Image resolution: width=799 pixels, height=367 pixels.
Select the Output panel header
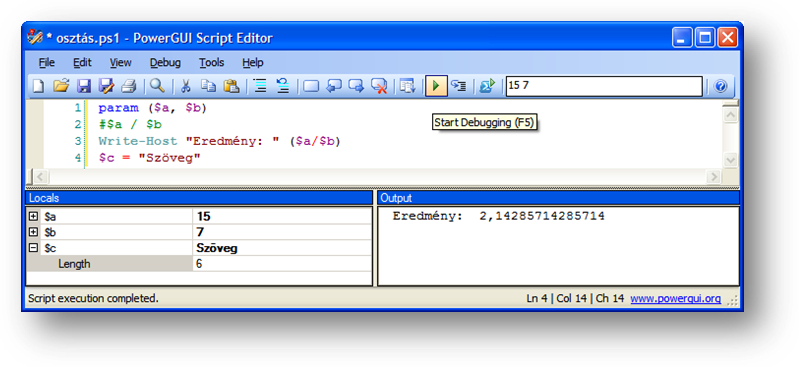558,198
